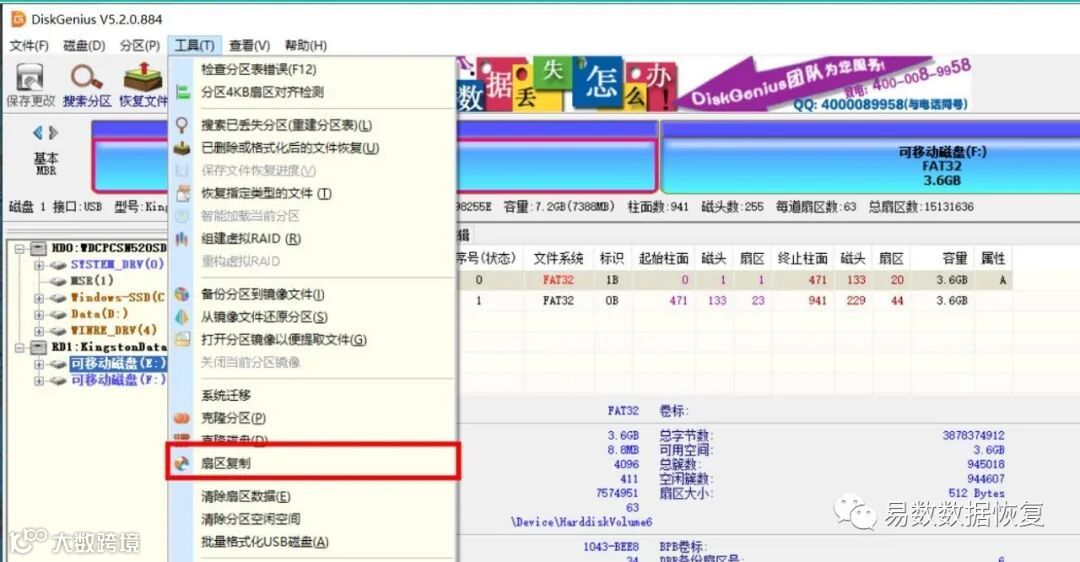Viewport: 1080px width, 562px height.
Task: Select the WINRE_DRV(4) tree label
Action: point(114,331)
